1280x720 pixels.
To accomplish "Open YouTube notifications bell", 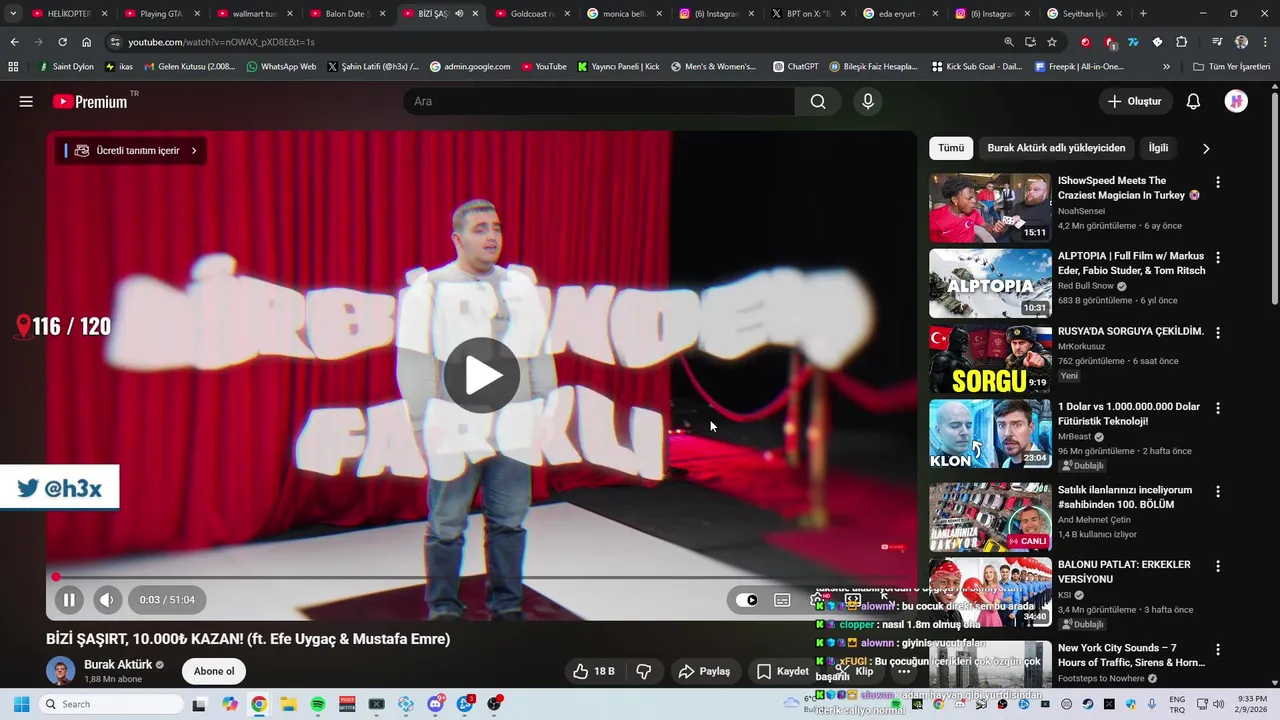I will (1193, 101).
